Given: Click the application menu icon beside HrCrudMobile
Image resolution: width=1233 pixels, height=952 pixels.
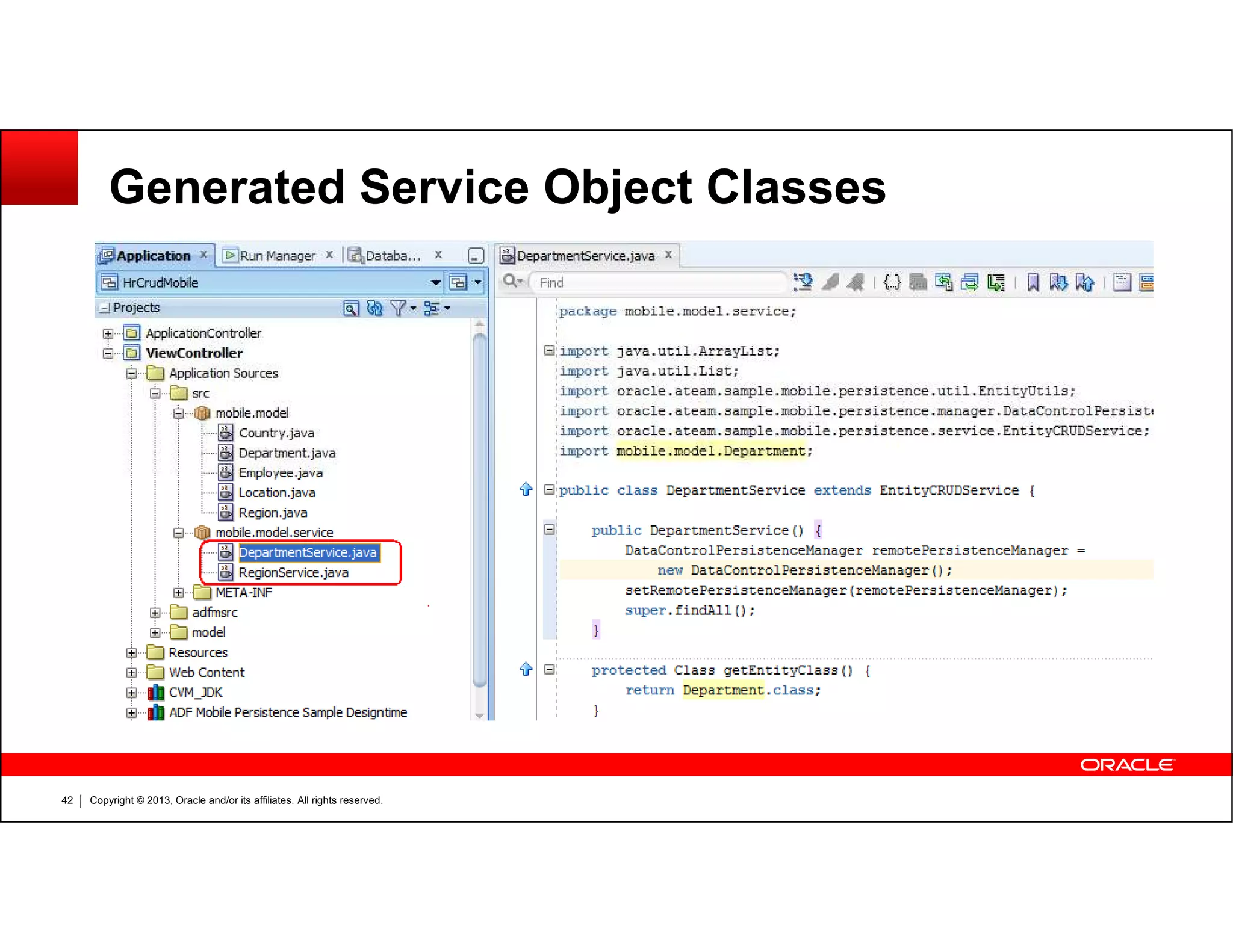Looking at the screenshot, I should point(458,282).
